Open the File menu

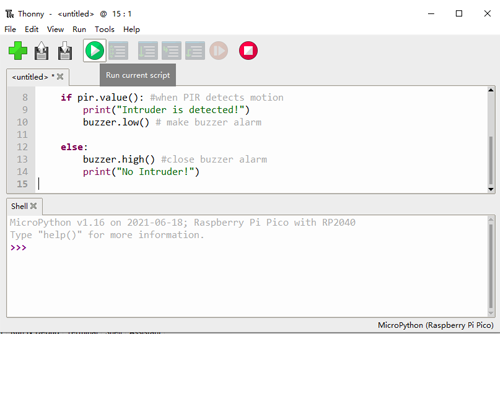(10, 29)
